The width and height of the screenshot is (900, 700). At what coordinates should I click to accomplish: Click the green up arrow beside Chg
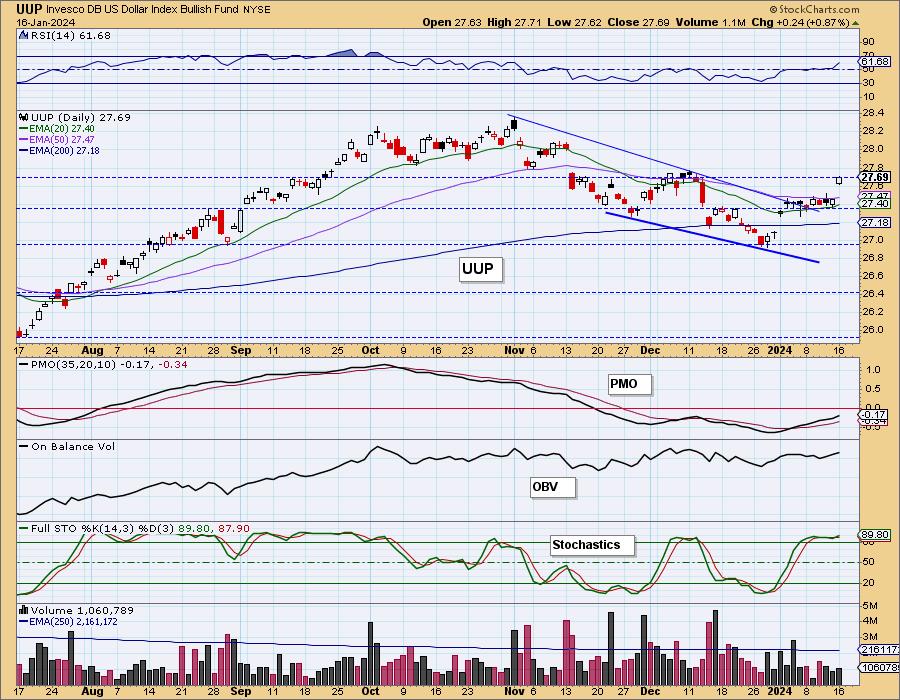tap(855, 23)
